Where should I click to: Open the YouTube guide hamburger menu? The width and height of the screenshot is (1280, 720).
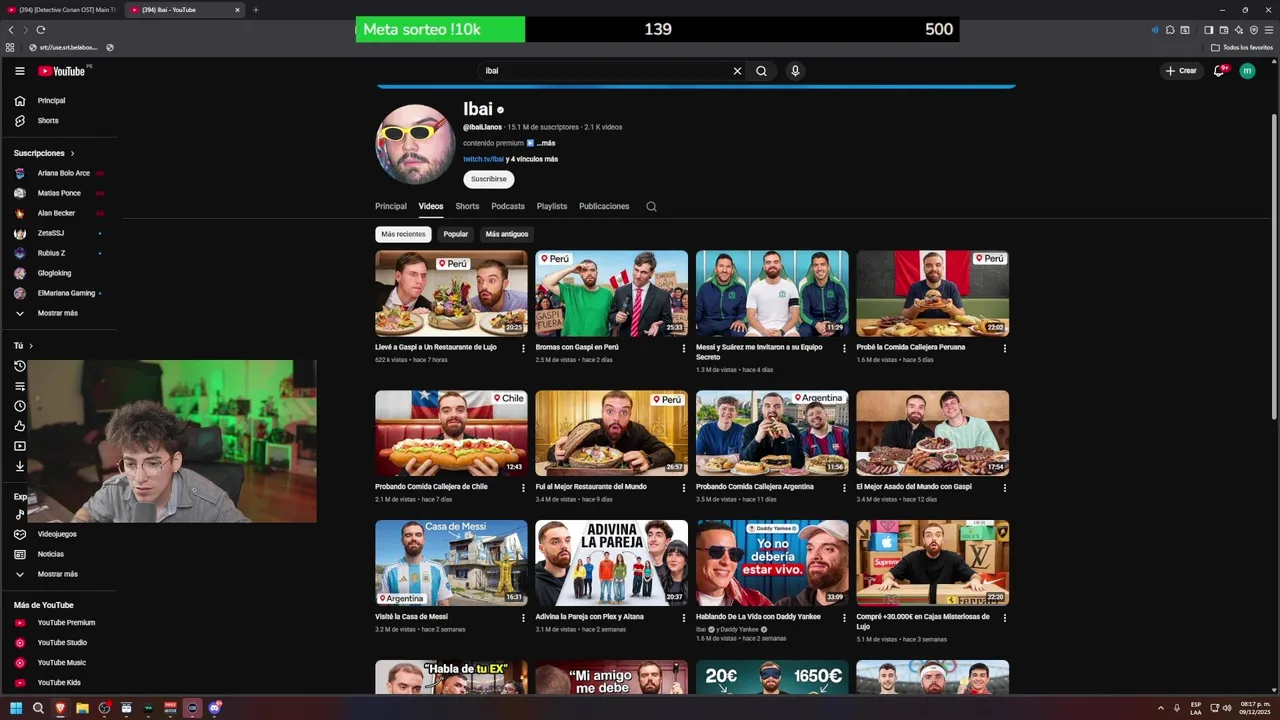pyautogui.click(x=19, y=71)
